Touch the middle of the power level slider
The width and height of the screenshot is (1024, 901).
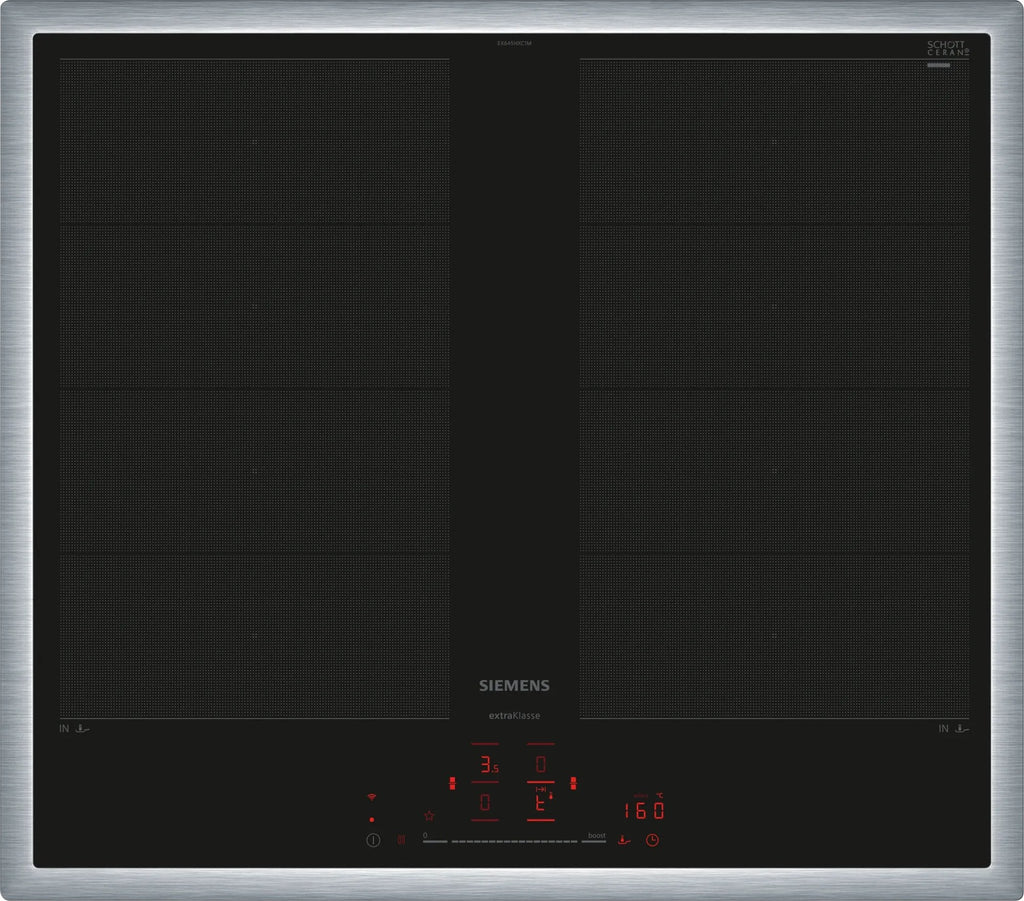(514, 841)
